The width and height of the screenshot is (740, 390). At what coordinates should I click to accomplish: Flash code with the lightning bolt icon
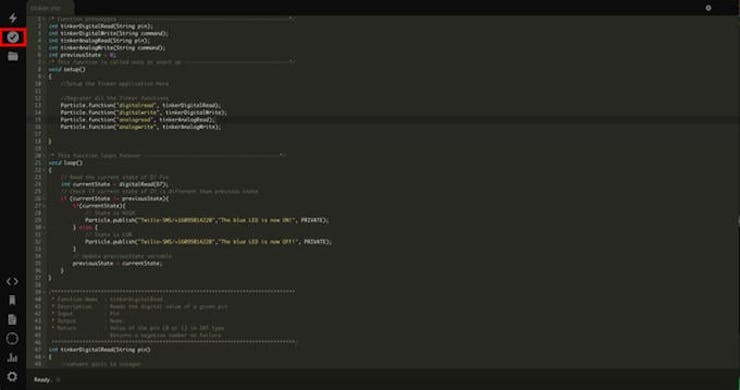[13, 18]
